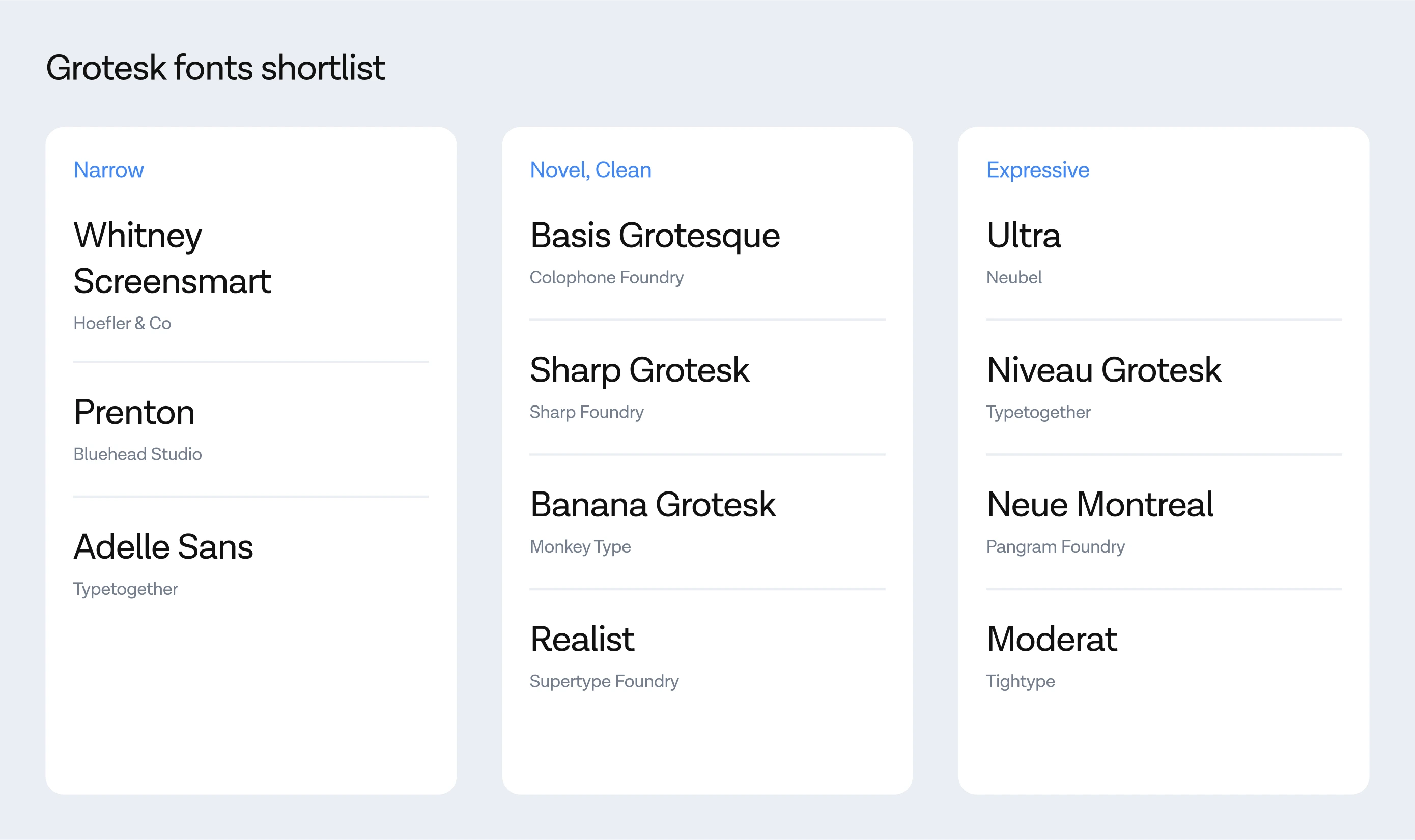Click the Grotesk fonts shortlist page title
The width and height of the screenshot is (1415, 840).
[x=215, y=68]
